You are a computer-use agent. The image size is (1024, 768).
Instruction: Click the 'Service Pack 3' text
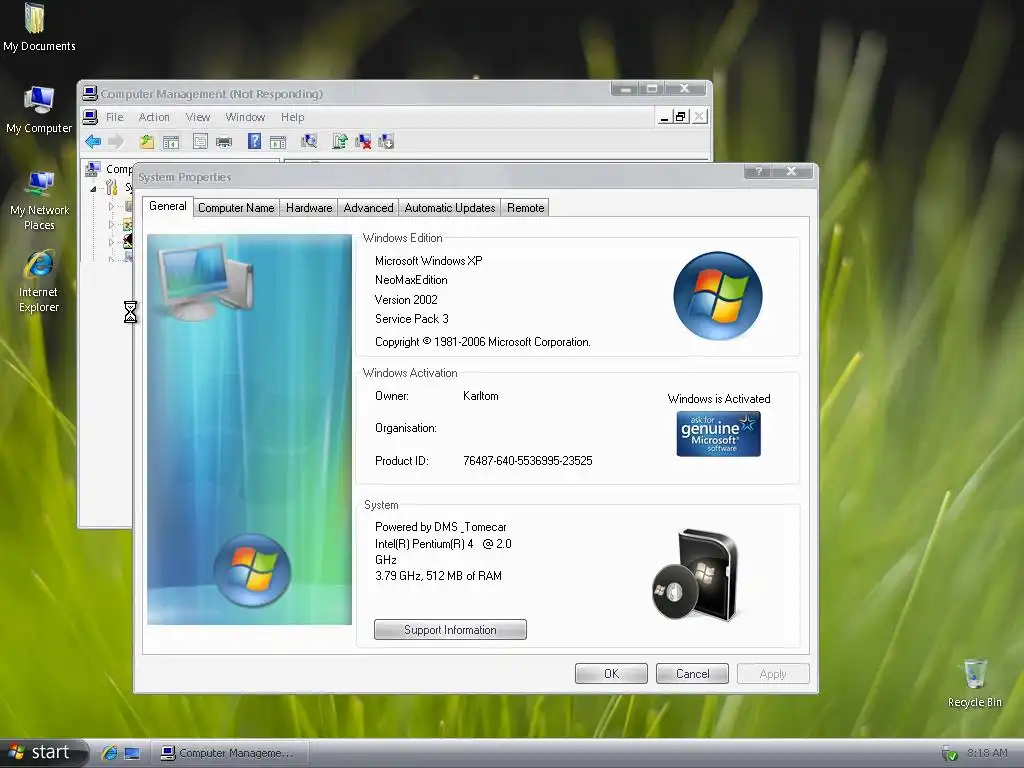pyautogui.click(x=411, y=319)
